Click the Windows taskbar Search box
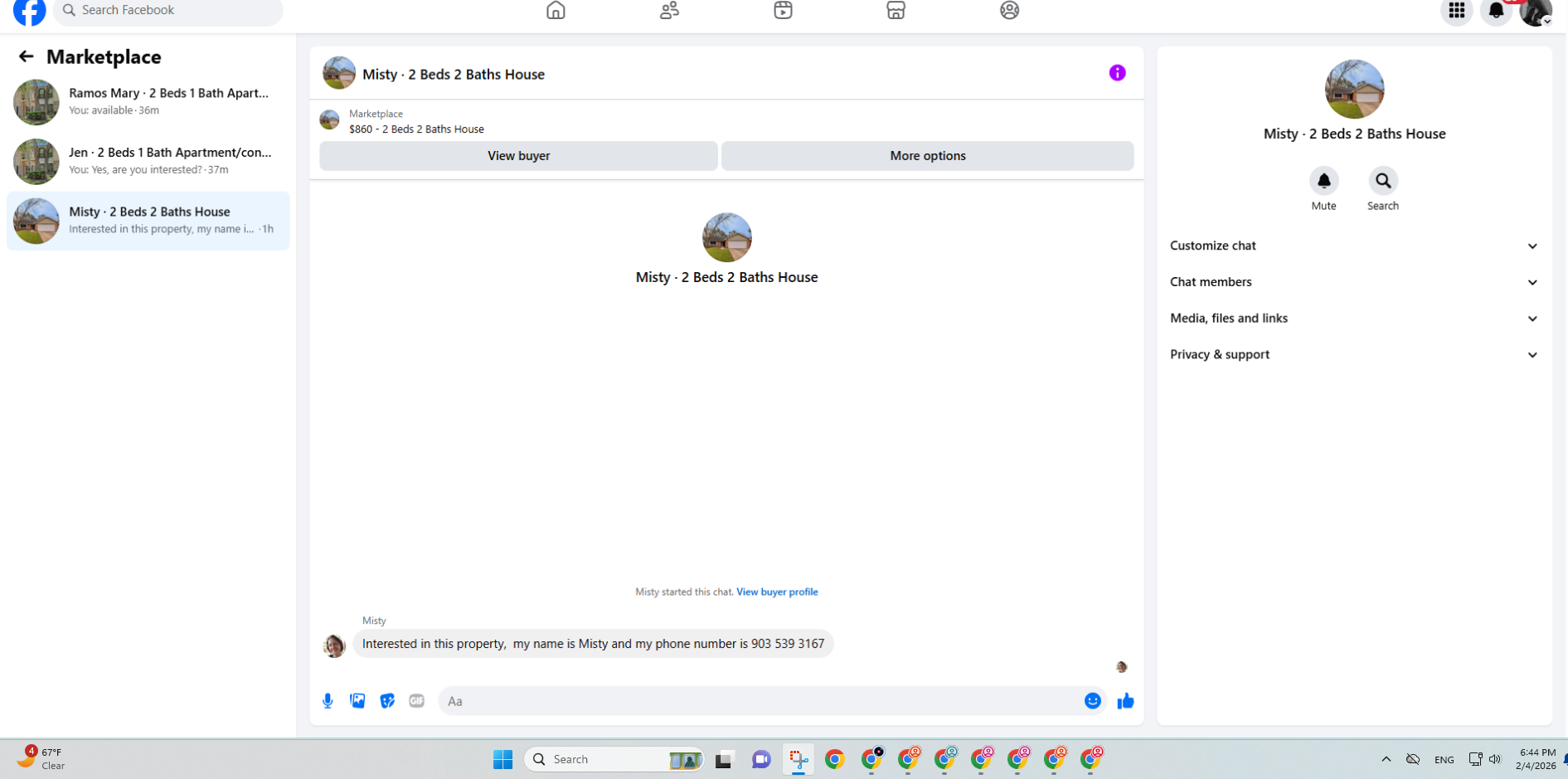1568x779 pixels. [x=614, y=759]
